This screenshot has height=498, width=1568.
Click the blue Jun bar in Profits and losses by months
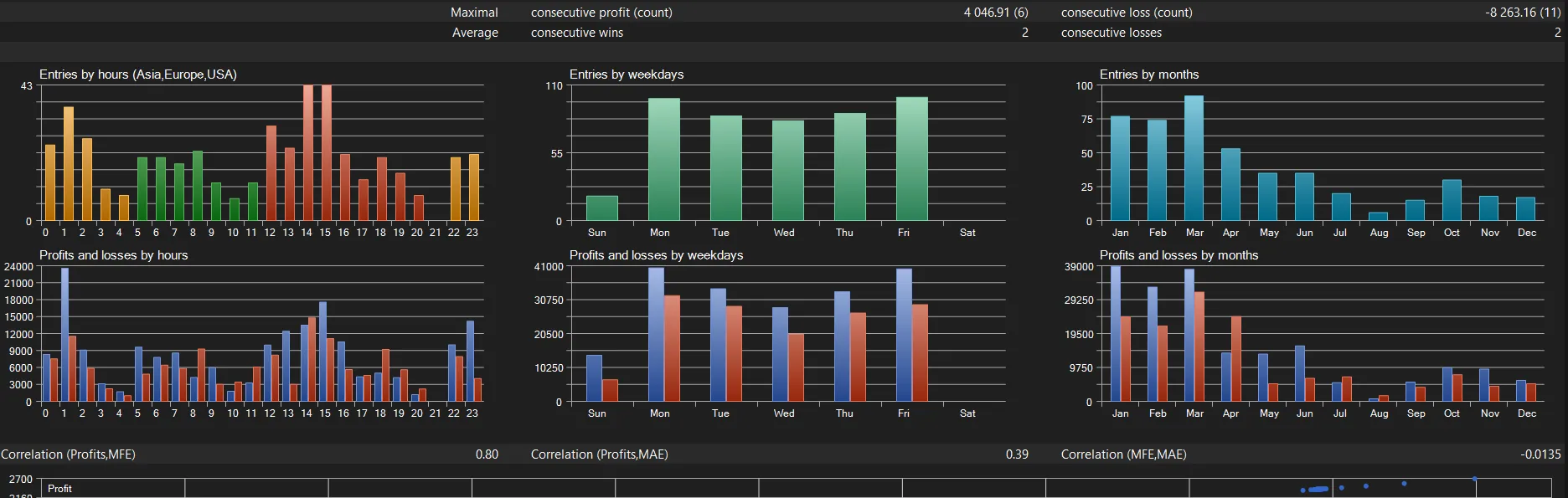(1300, 374)
